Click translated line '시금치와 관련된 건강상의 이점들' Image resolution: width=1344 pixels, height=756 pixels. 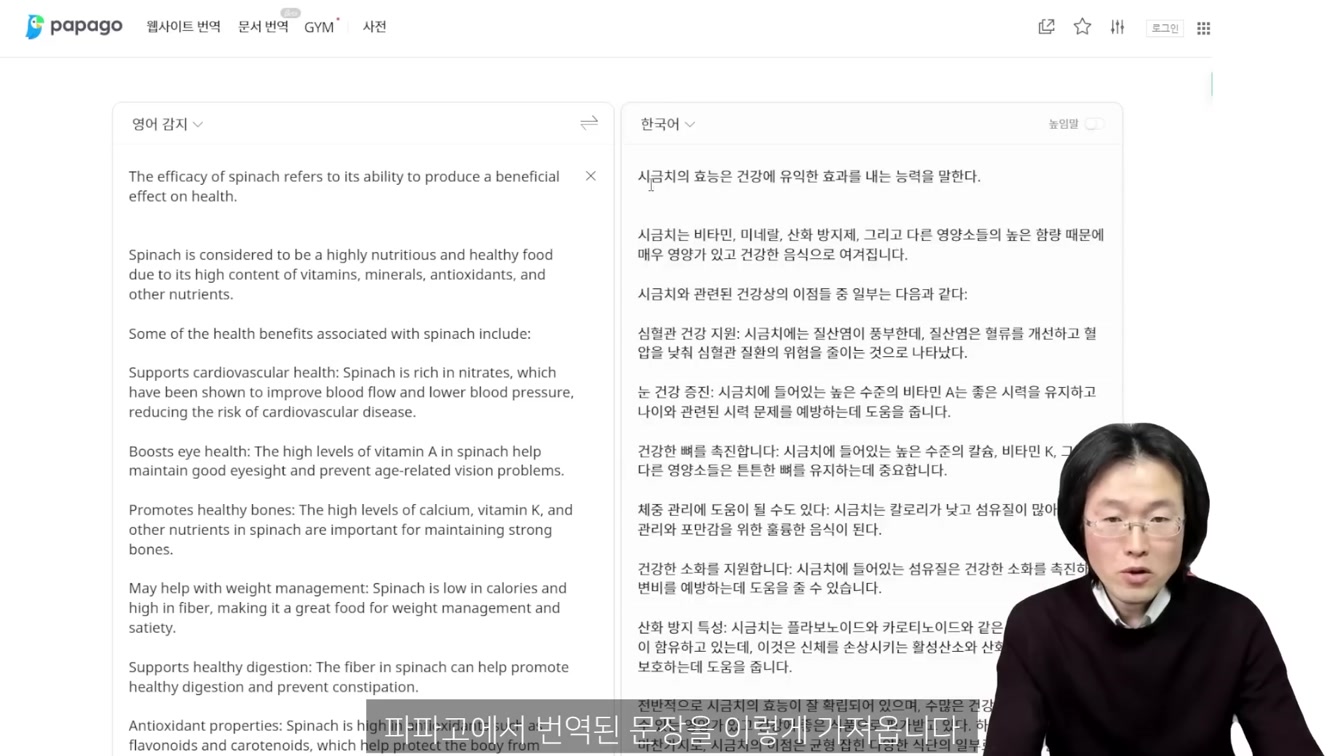802,294
